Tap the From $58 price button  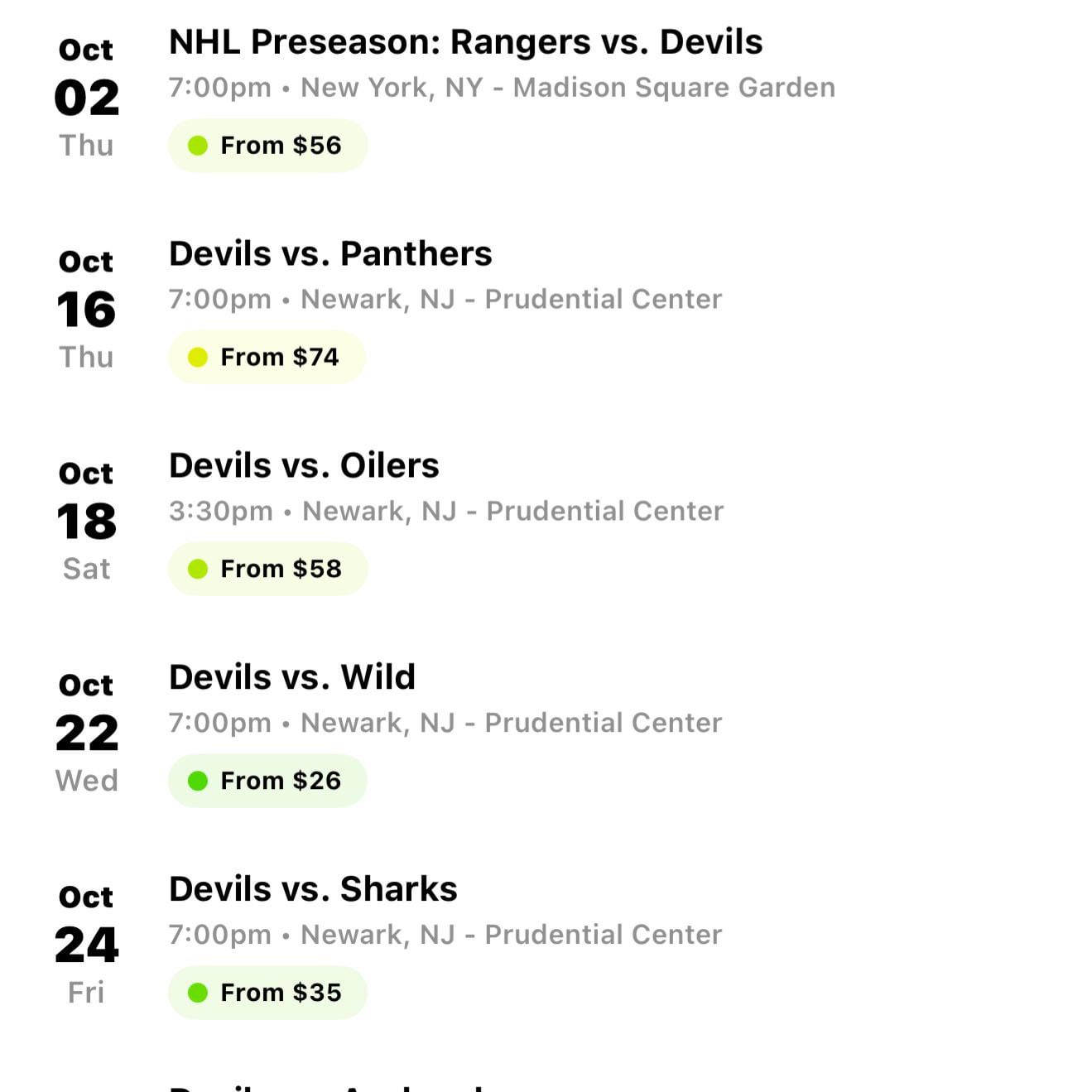pyautogui.click(x=267, y=570)
